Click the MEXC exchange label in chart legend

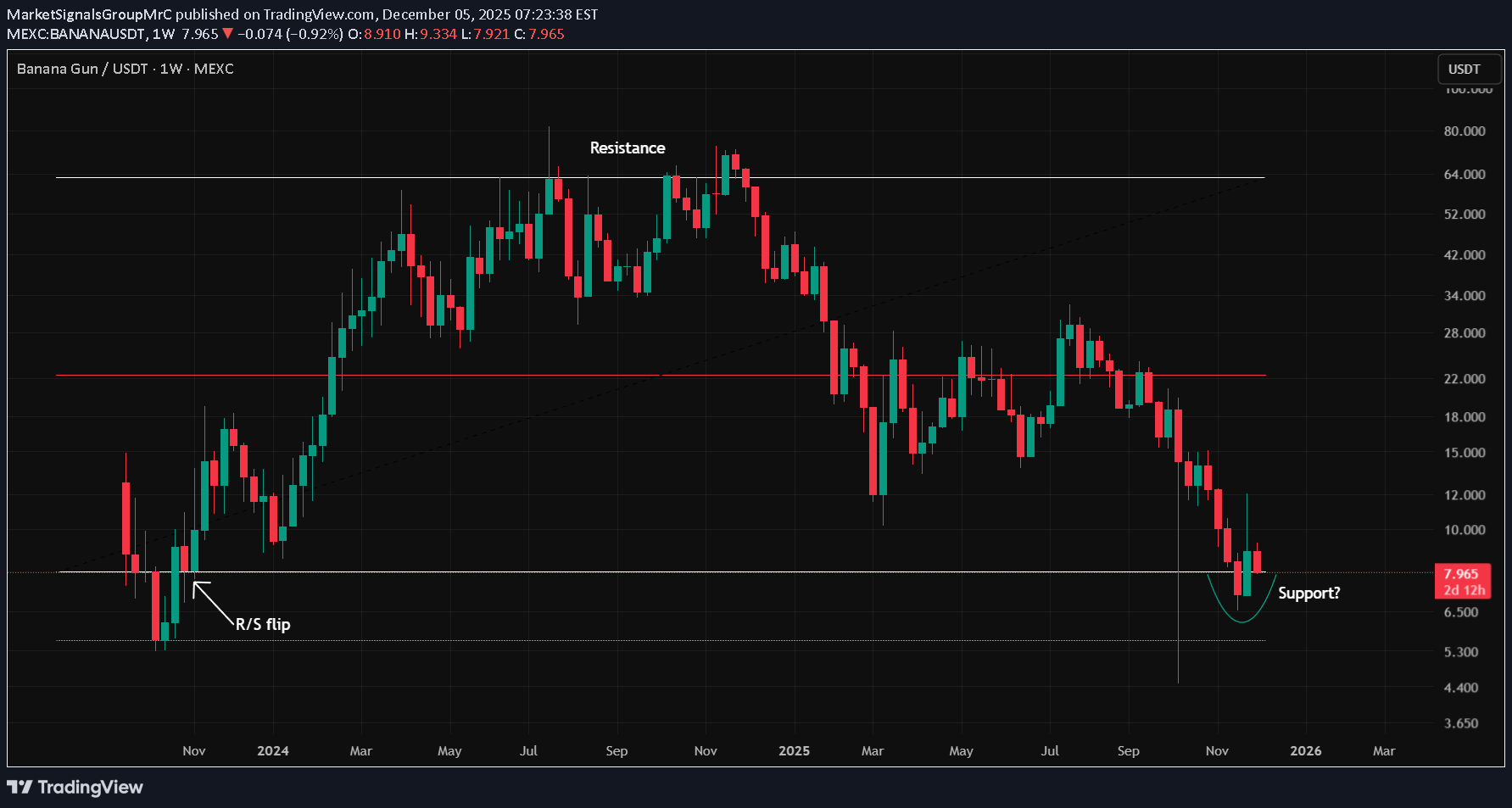[214, 70]
